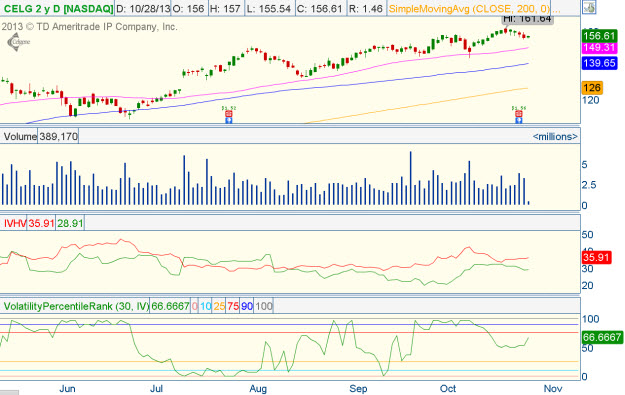
Task: Click the L: 155.54 low value
Action: pyautogui.click(x=269, y=8)
